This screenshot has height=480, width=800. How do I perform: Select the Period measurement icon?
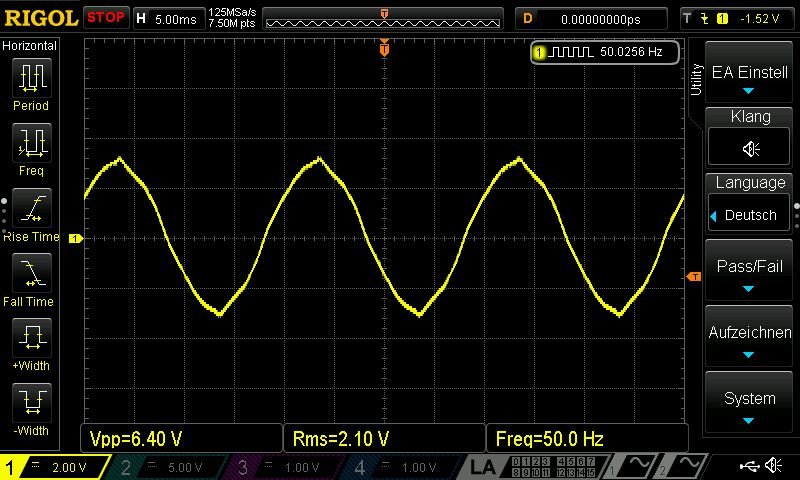(x=31, y=77)
